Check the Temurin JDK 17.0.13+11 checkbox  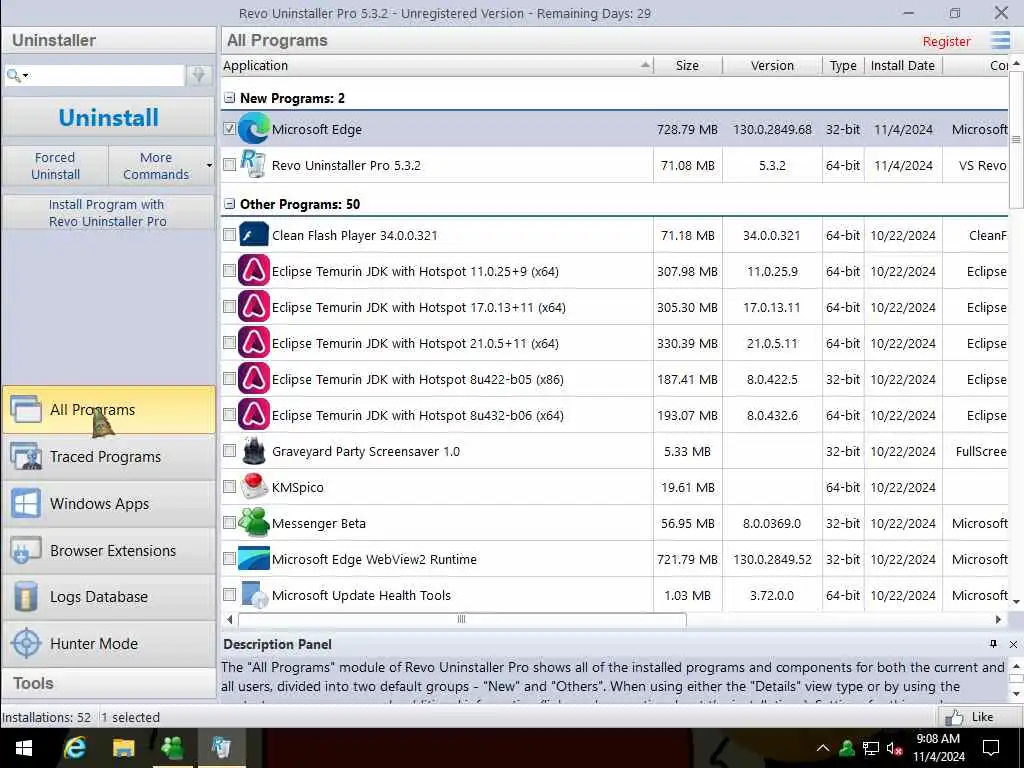[229, 307]
